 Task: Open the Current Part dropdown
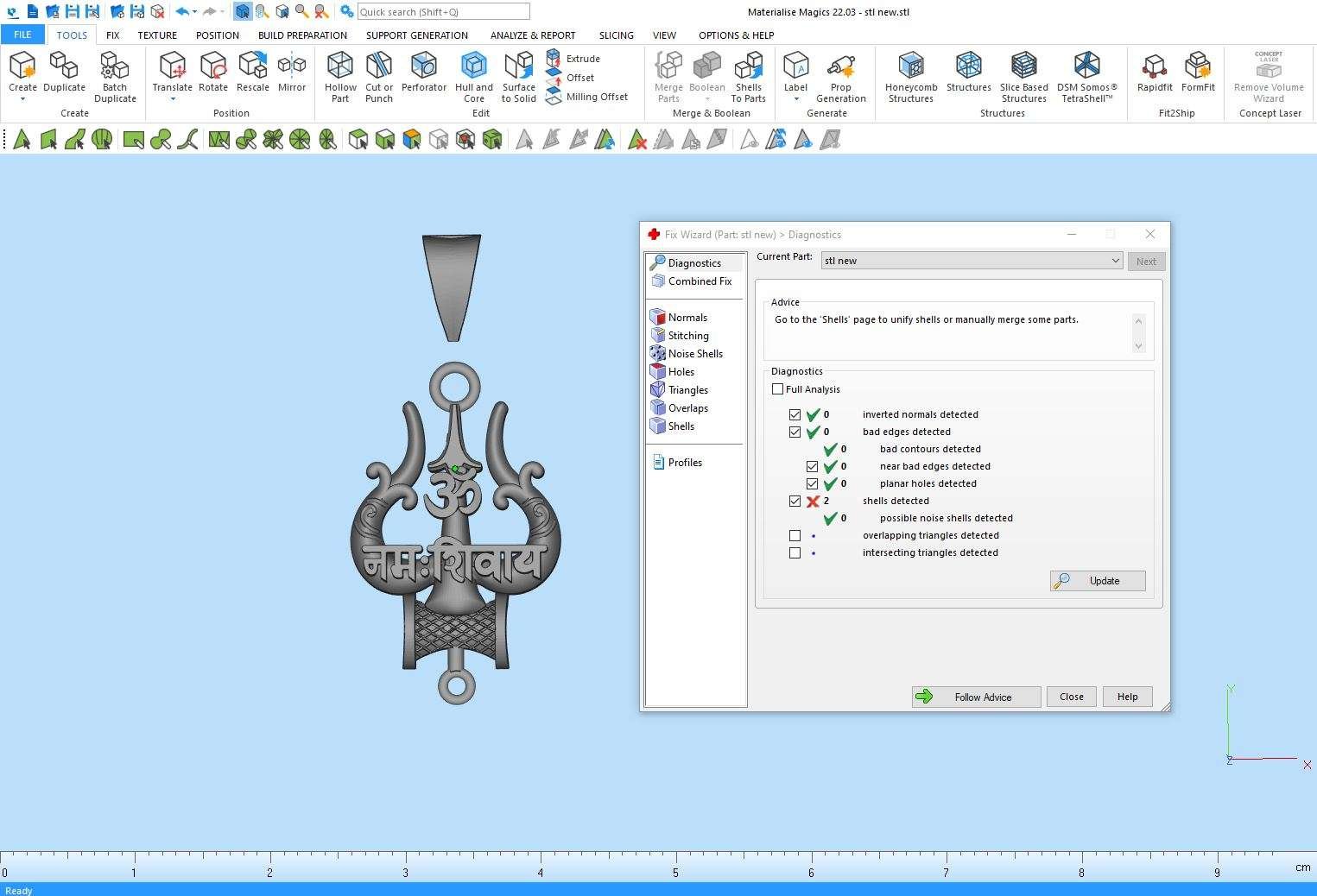click(x=972, y=261)
